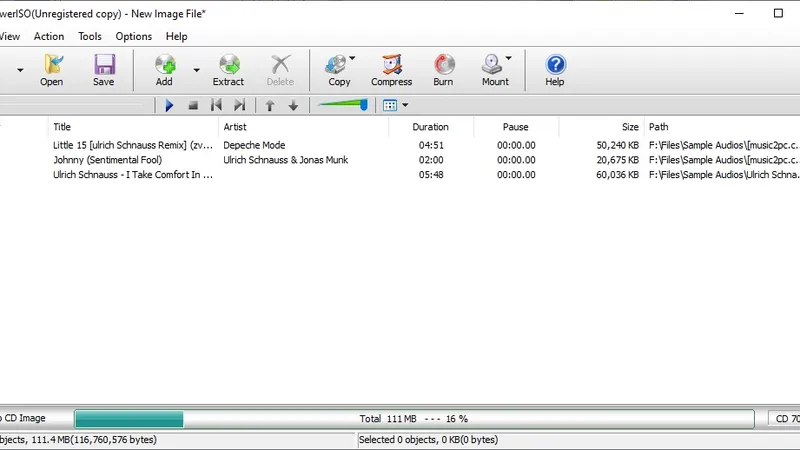Click size 50,240 KB cell
Viewport: 800px width, 450px height.
coord(617,145)
